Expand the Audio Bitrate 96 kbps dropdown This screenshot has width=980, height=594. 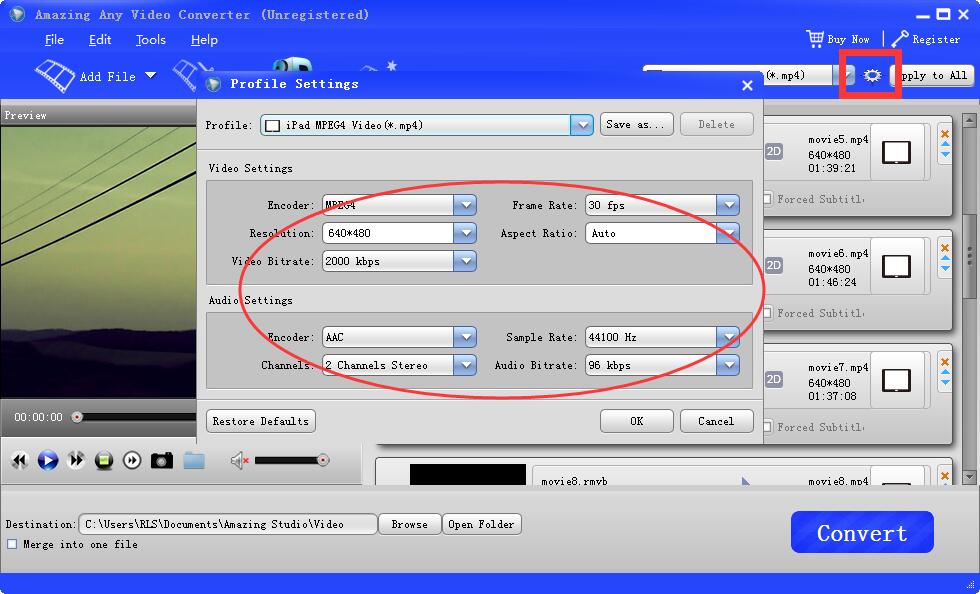pyautogui.click(x=728, y=365)
